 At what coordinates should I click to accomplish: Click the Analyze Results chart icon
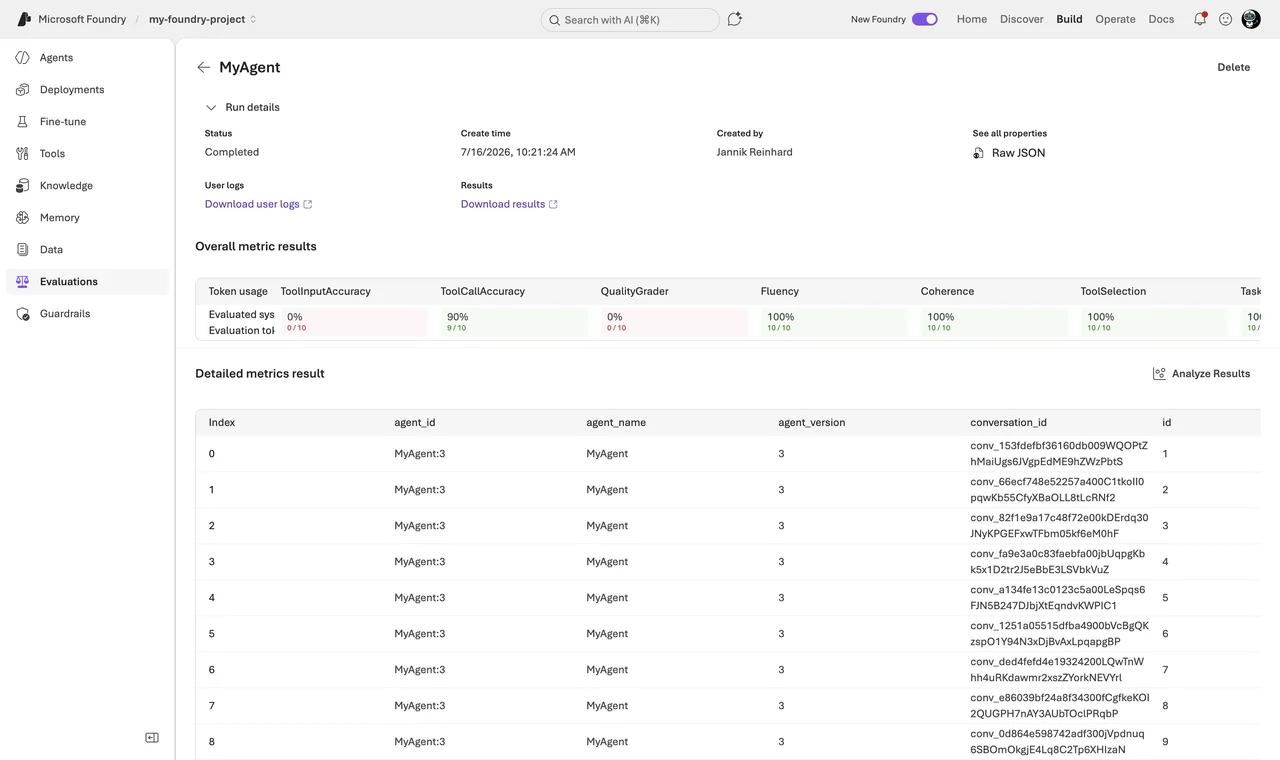[x=1159, y=374]
